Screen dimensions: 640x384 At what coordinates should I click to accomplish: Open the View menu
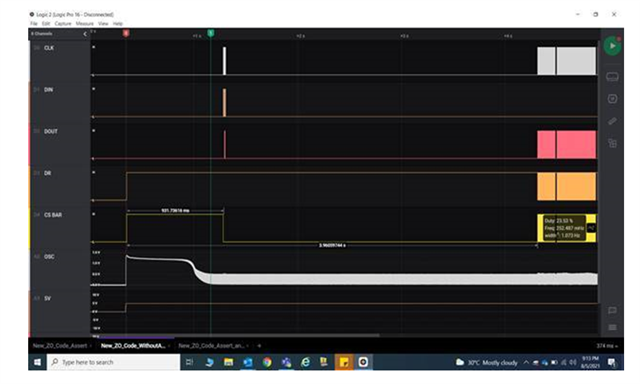click(x=103, y=24)
